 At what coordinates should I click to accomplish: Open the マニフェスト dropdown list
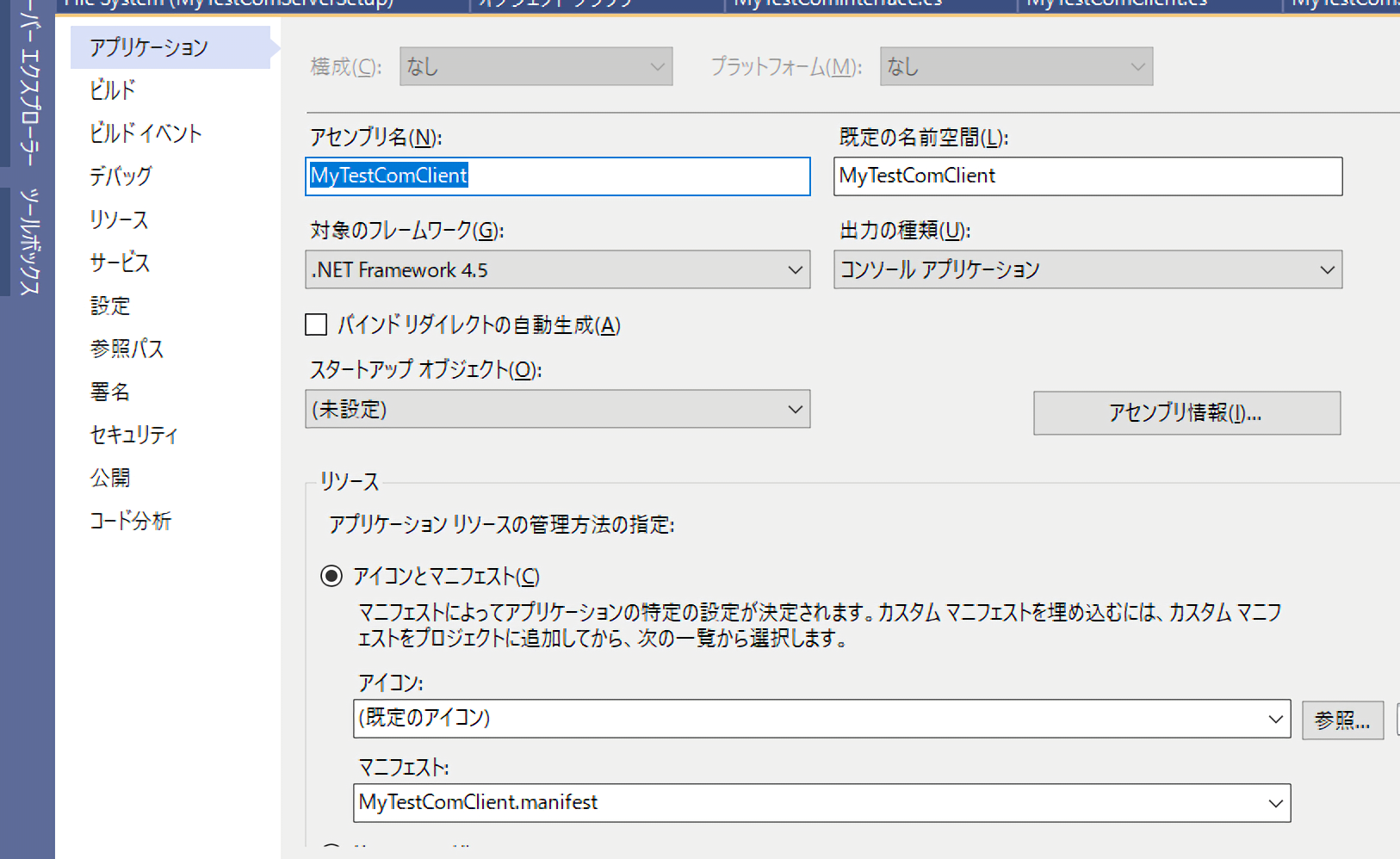pos(821,803)
